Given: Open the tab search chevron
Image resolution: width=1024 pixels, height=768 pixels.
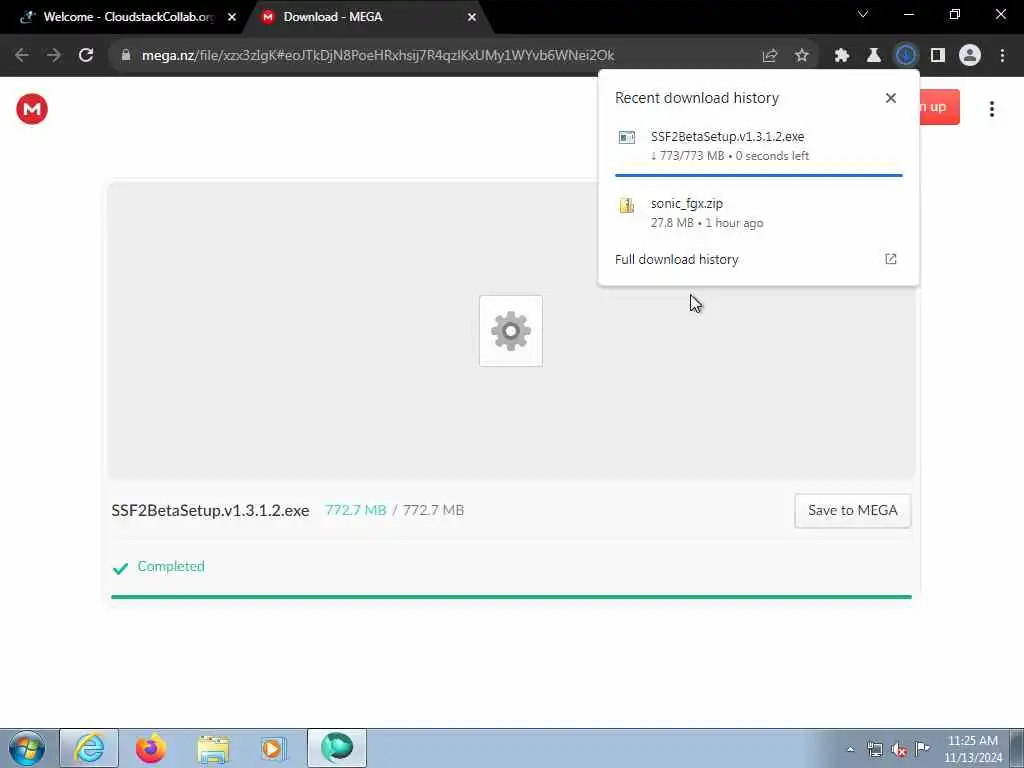Looking at the screenshot, I should (863, 14).
